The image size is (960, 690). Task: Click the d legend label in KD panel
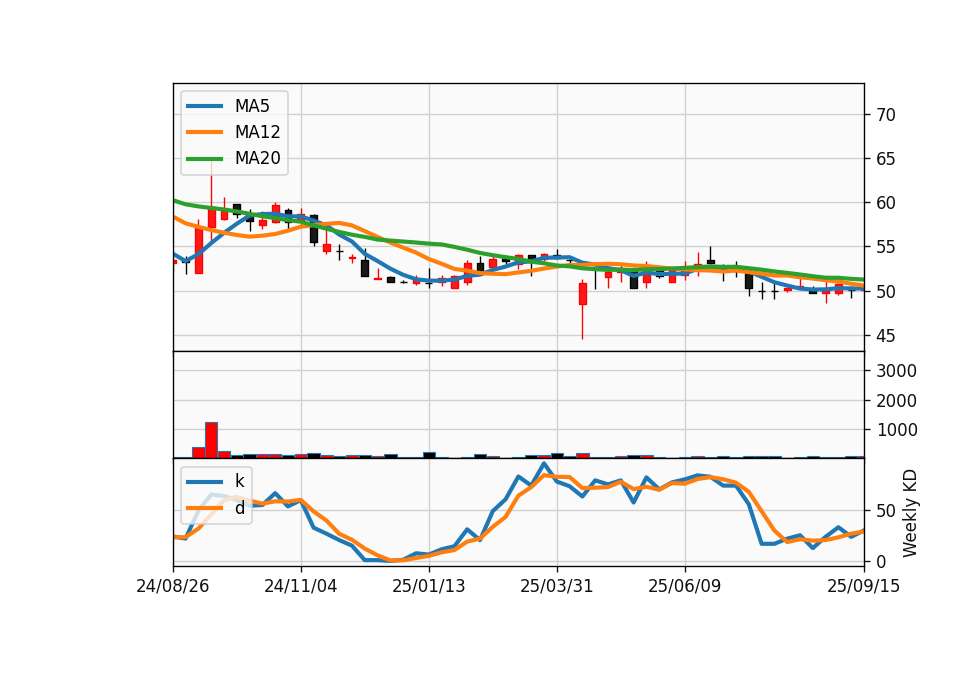pos(239,508)
